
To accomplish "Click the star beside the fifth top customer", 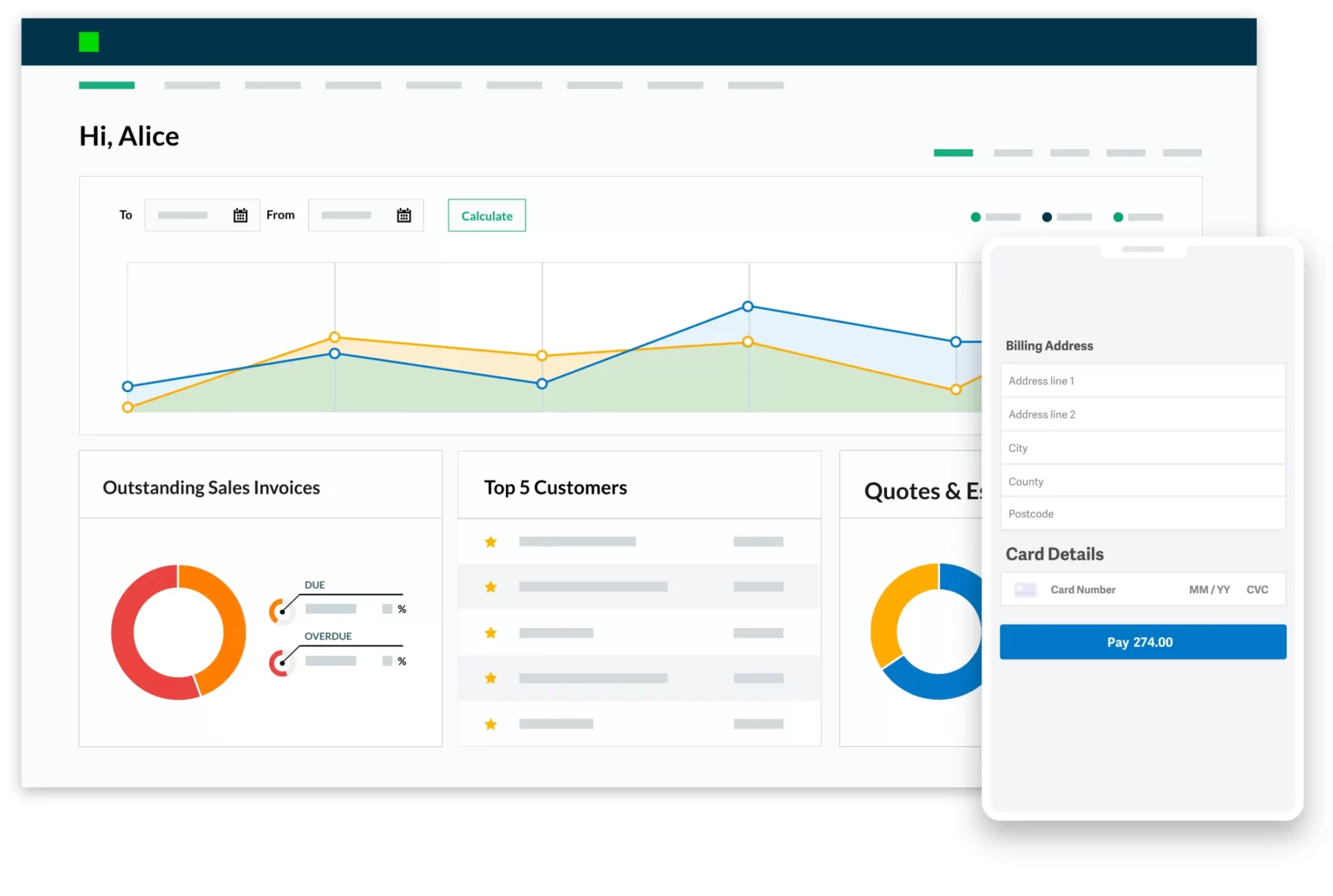I will 490,723.
